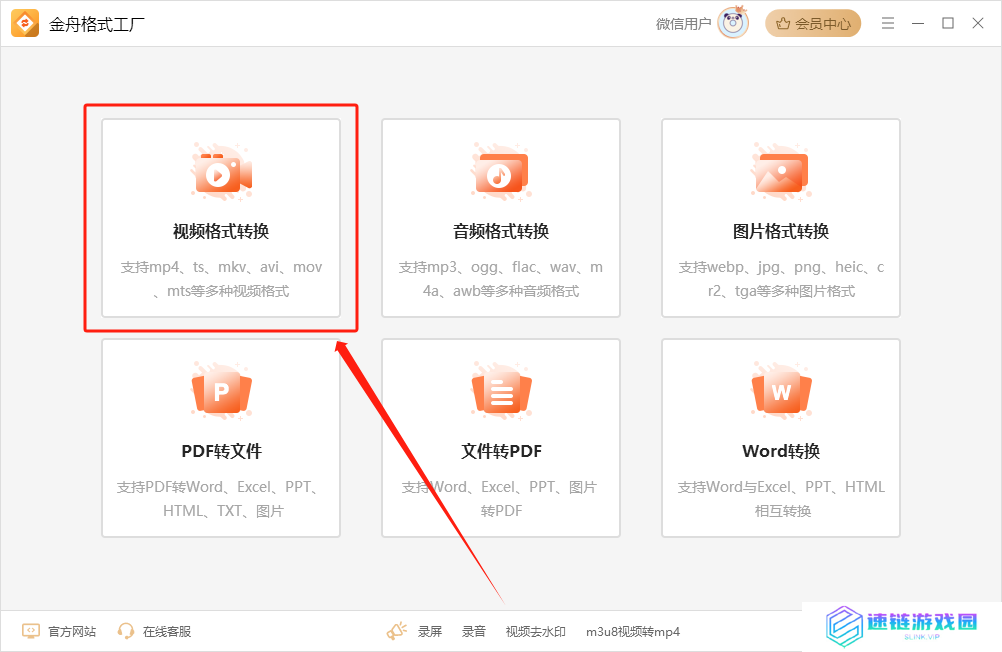Image resolution: width=1002 pixels, height=652 pixels.
Task: Click the video camera conversion icon
Action: 221,173
